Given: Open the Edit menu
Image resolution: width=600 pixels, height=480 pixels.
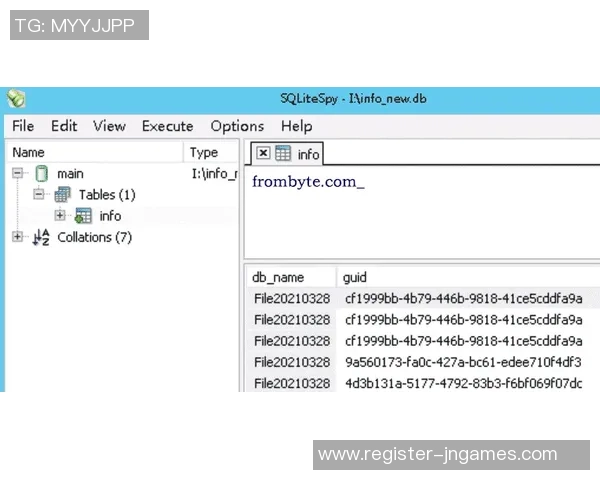Looking at the screenshot, I should tap(64, 126).
